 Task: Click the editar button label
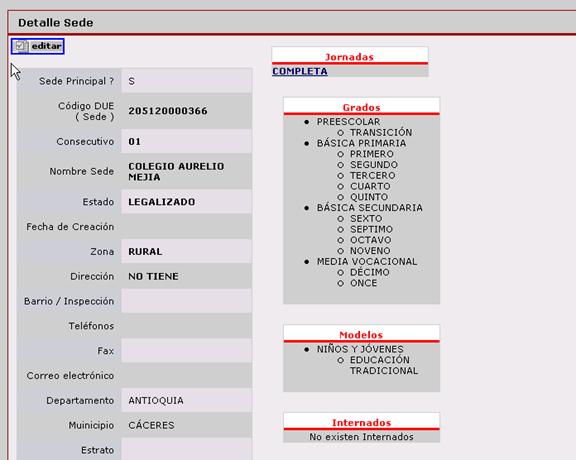[46, 46]
